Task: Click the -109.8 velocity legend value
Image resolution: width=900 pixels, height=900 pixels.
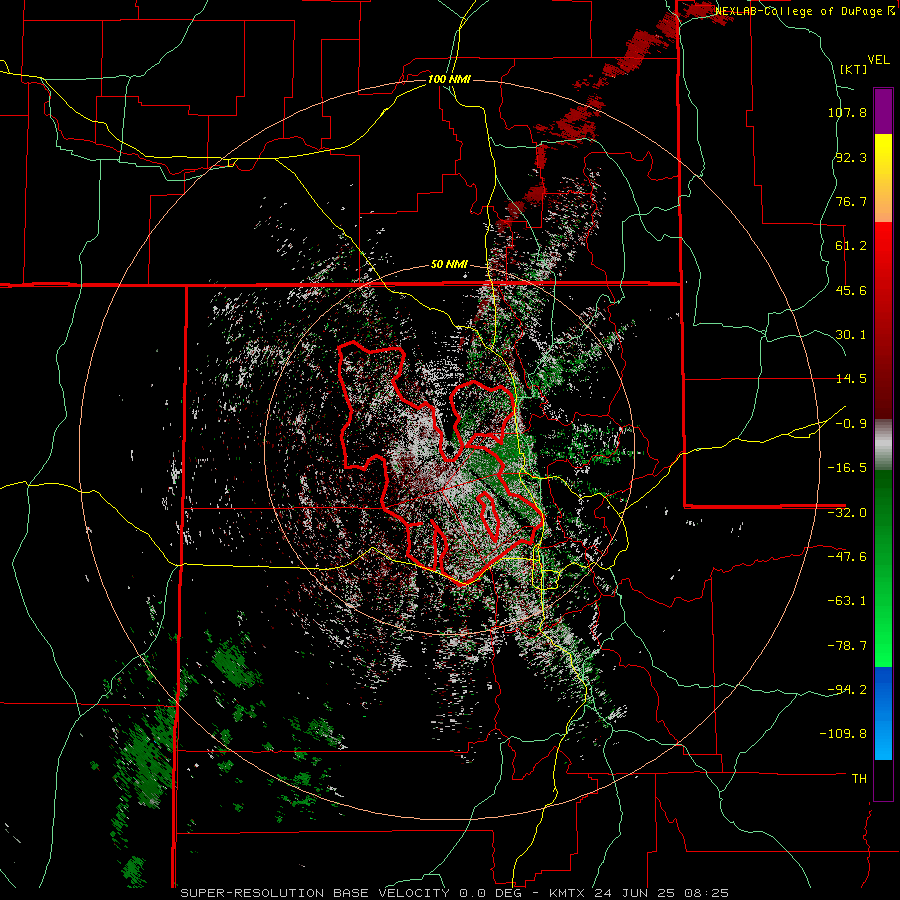Action: [843, 734]
